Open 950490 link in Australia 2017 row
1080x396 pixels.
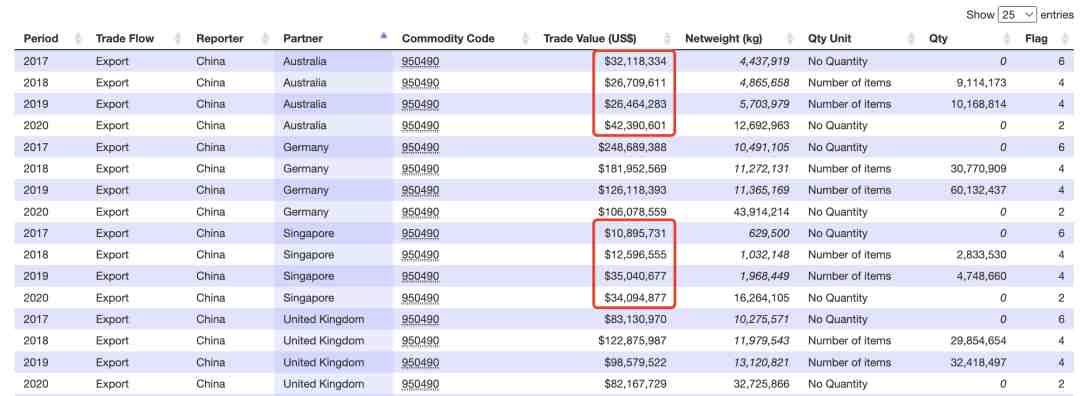[x=420, y=61]
